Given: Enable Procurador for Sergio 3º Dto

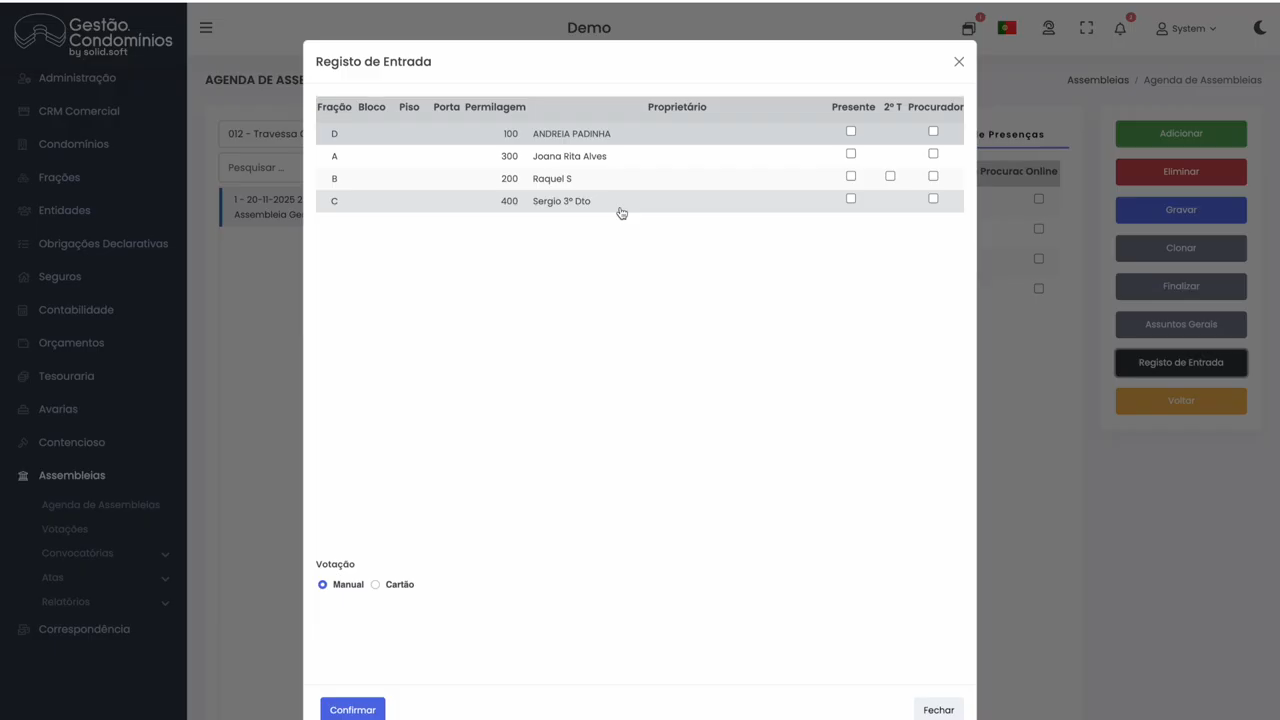Looking at the screenshot, I should point(933,199).
